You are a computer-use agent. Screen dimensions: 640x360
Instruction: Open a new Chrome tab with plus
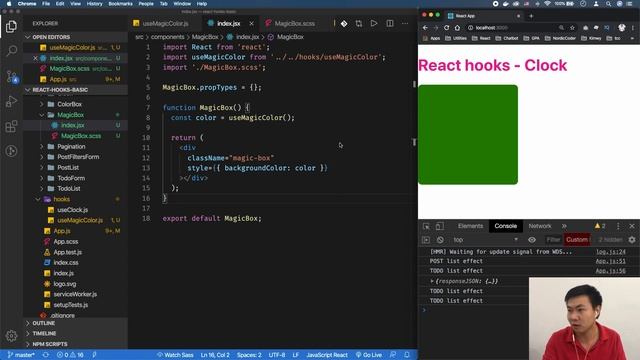[531, 16]
